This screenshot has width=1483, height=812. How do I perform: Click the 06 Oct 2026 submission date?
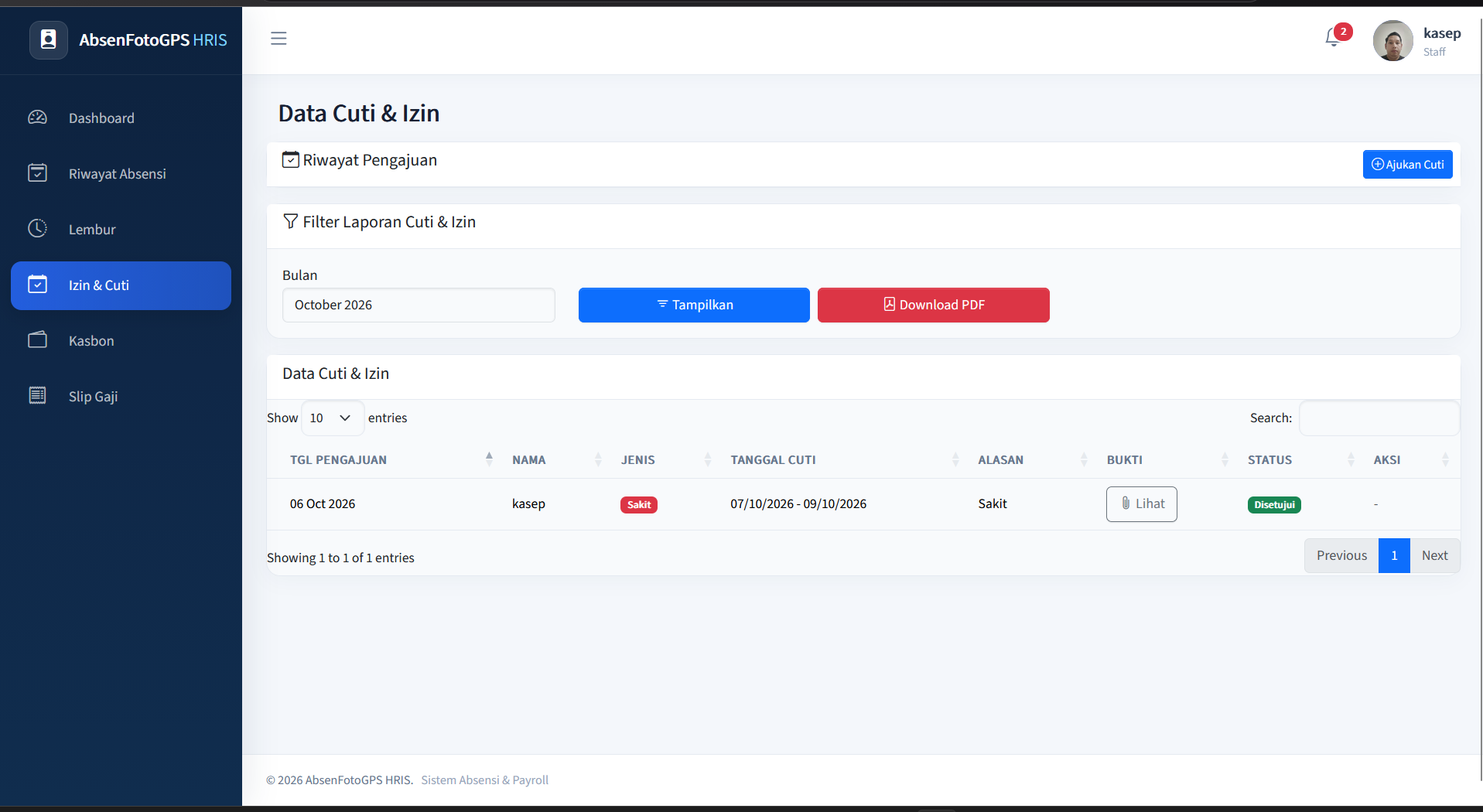(x=323, y=504)
